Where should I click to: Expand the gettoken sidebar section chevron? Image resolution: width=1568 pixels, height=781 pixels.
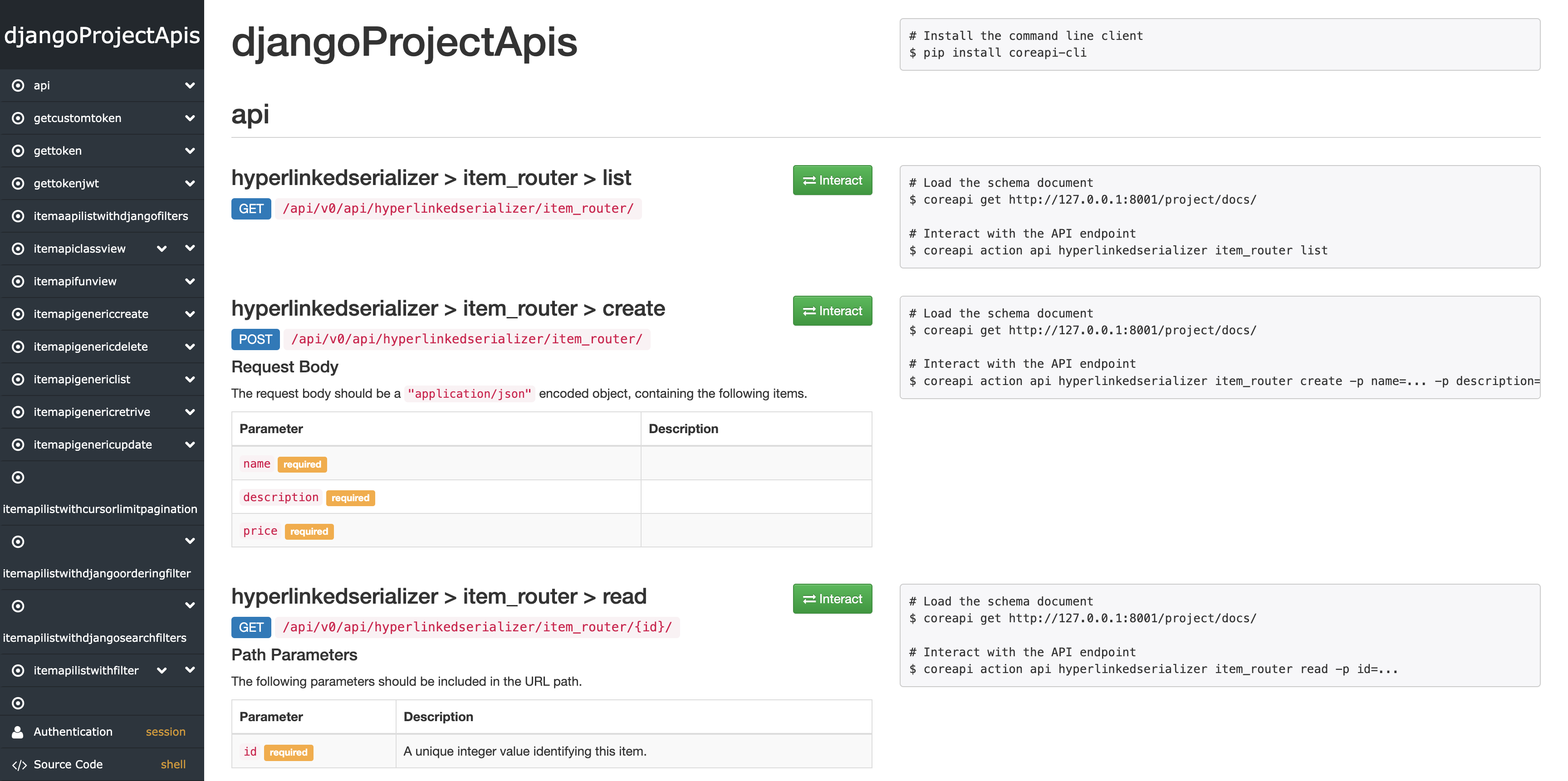coord(190,150)
